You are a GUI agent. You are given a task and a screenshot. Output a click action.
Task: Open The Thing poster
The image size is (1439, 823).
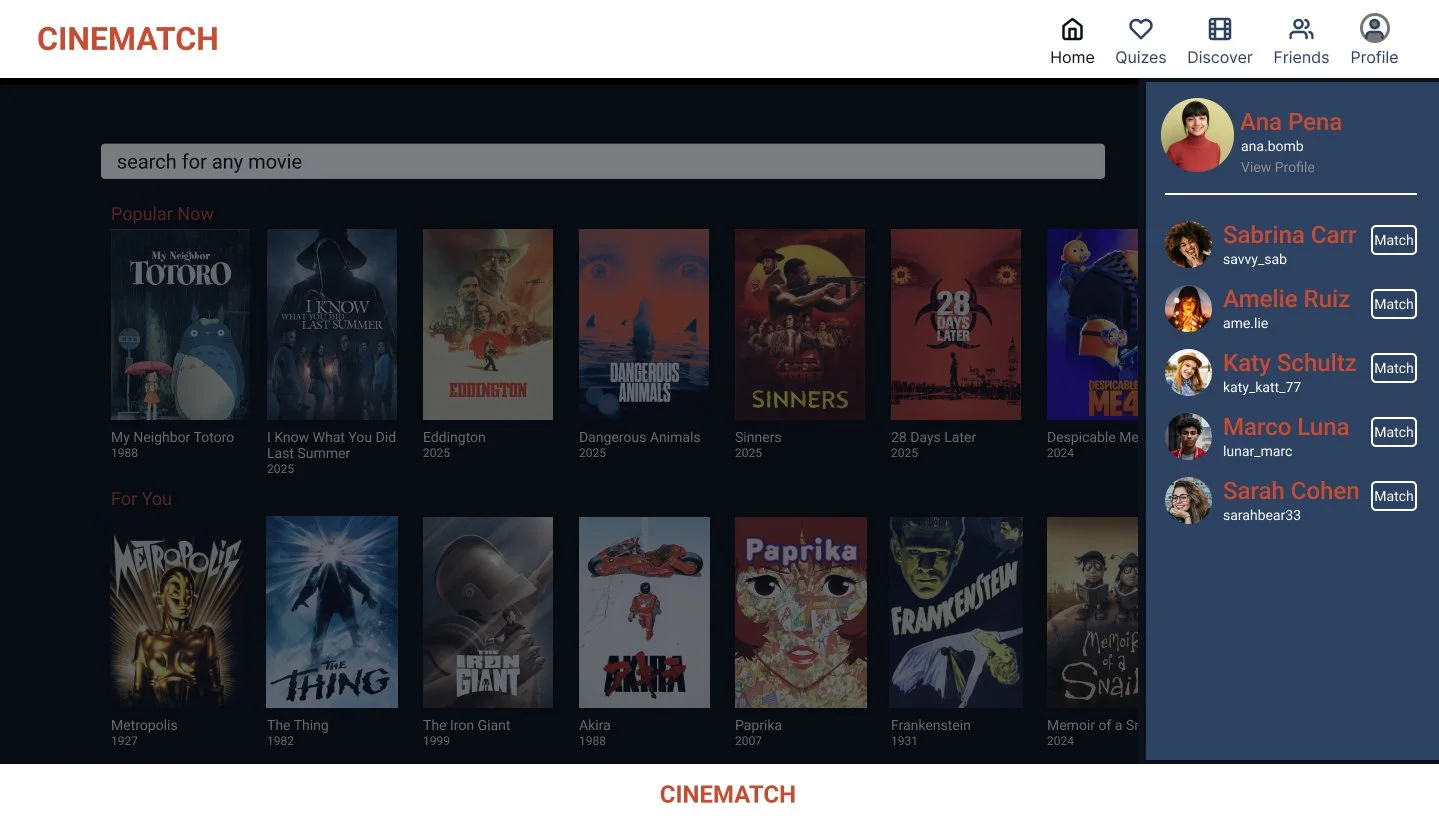(332, 612)
